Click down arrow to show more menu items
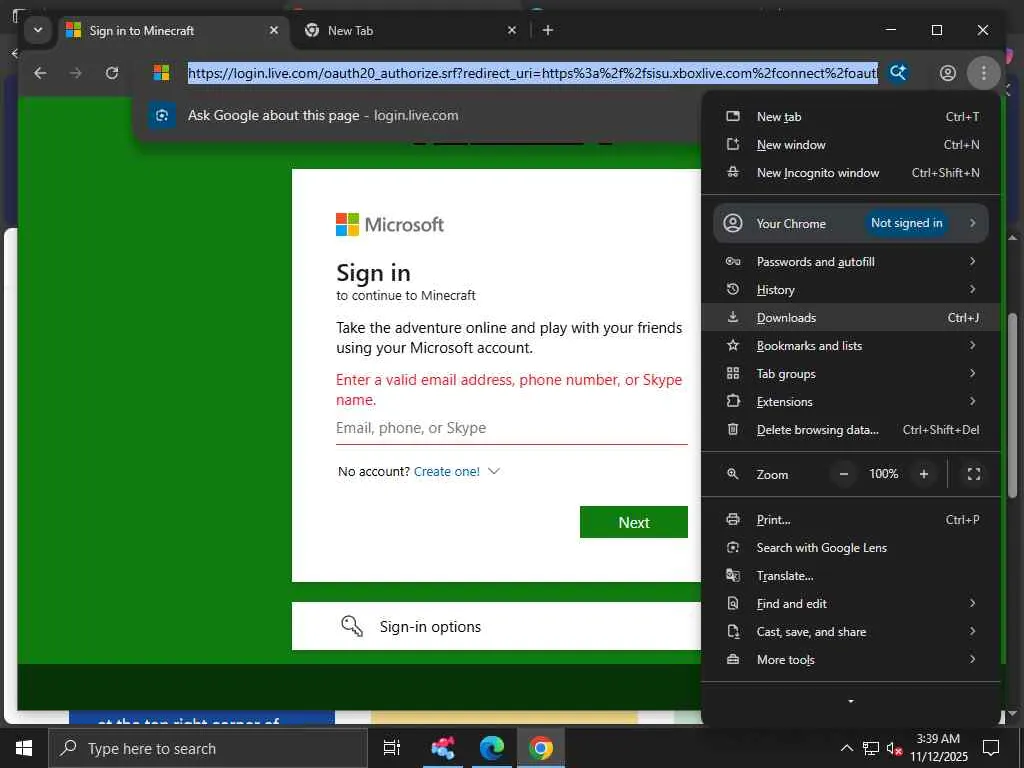 (x=850, y=701)
